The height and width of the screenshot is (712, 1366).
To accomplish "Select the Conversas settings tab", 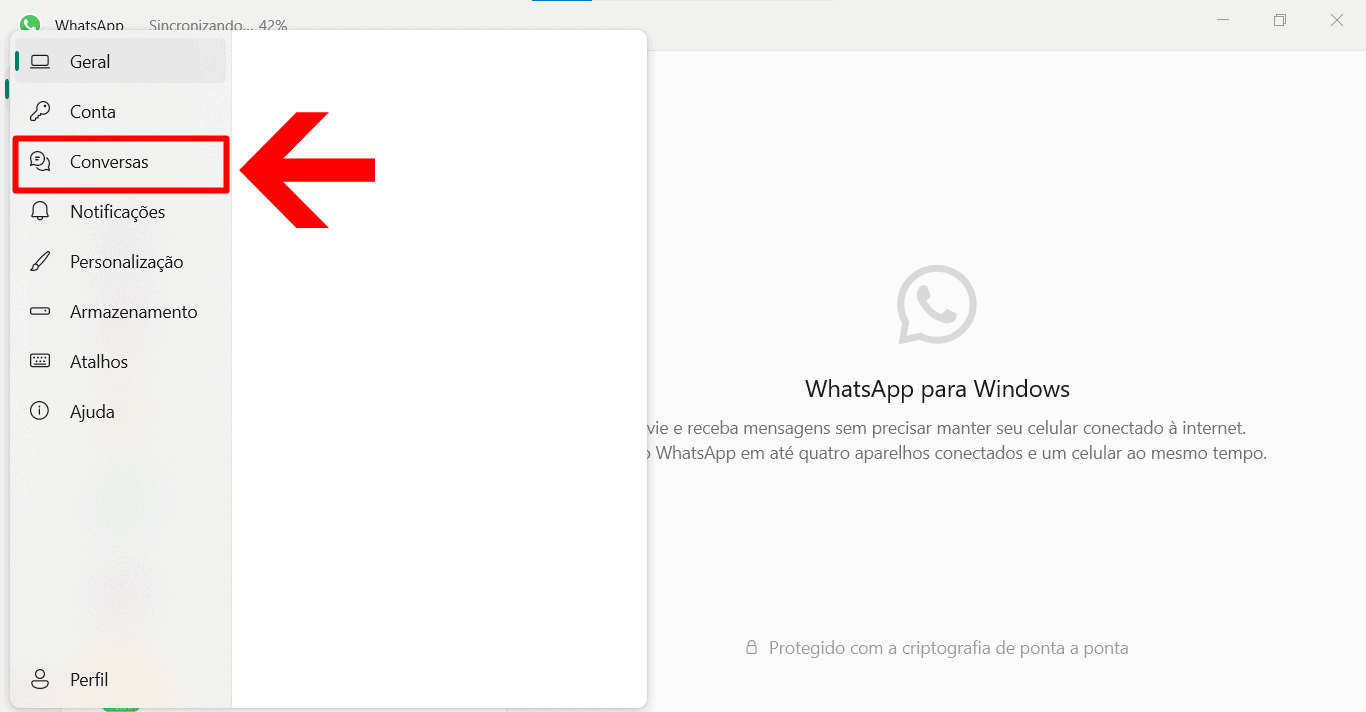I will click(120, 162).
